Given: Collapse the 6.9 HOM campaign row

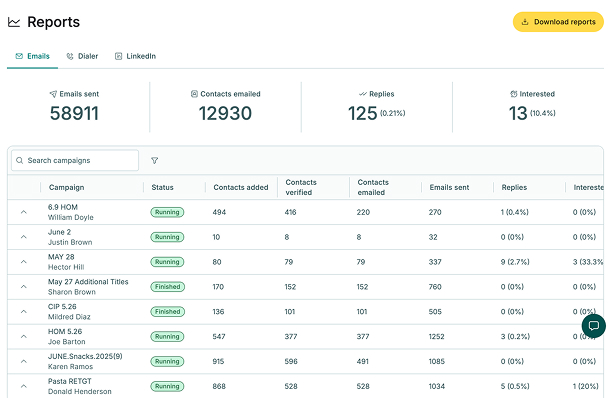Looking at the screenshot, I should coord(24,212).
